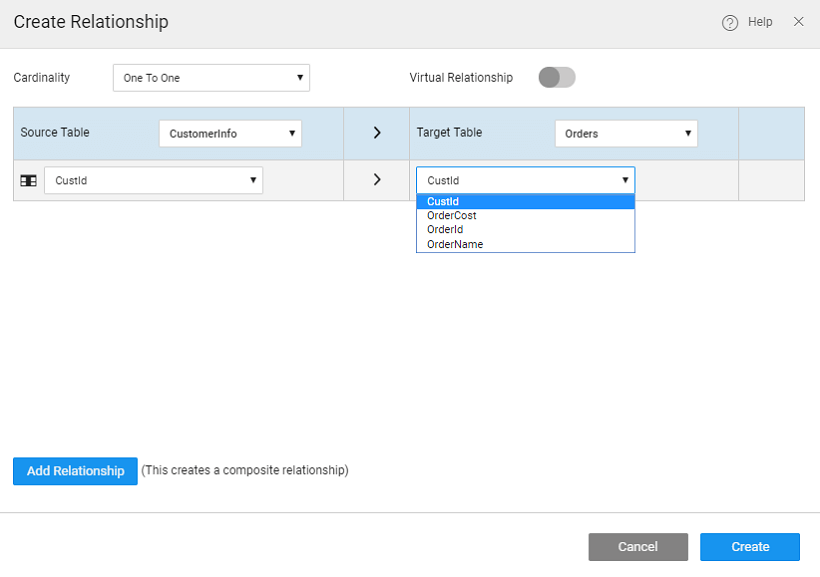Click the Add Relationship button
This screenshot has width=820, height=577.
click(75, 471)
